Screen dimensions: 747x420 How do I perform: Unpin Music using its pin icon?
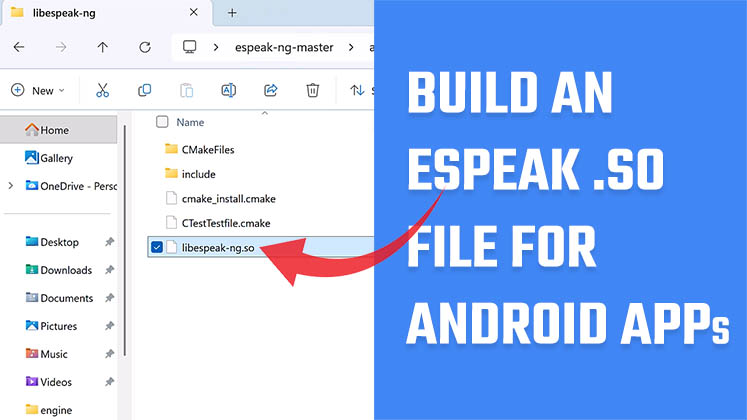[110, 354]
